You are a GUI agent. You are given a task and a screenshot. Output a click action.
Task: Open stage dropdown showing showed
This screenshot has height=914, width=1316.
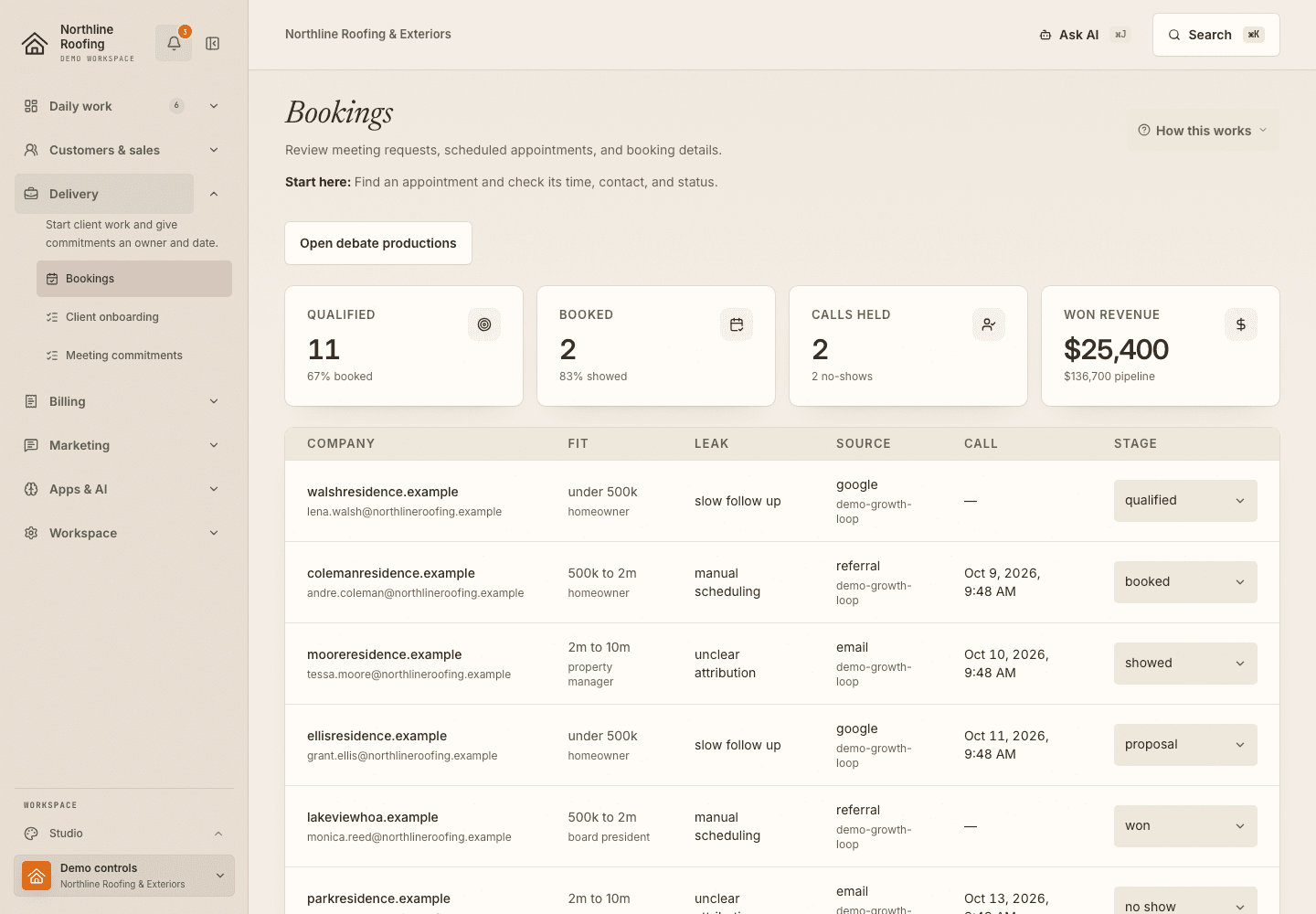(1185, 664)
